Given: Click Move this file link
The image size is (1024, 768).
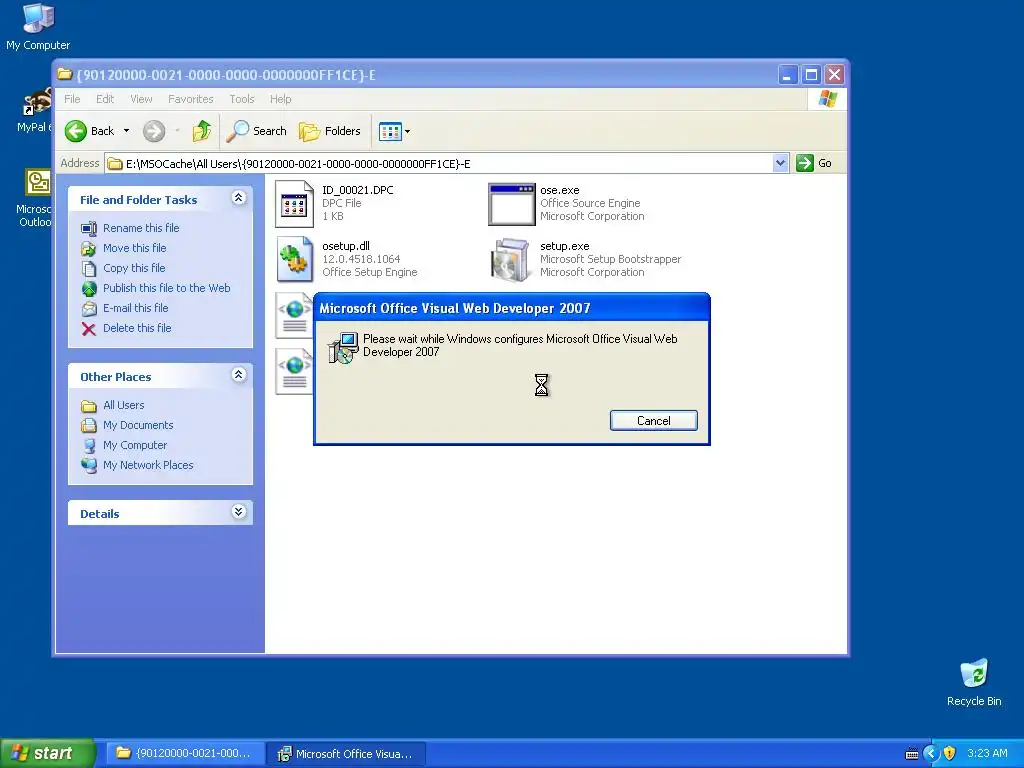Looking at the screenshot, I should click(135, 248).
